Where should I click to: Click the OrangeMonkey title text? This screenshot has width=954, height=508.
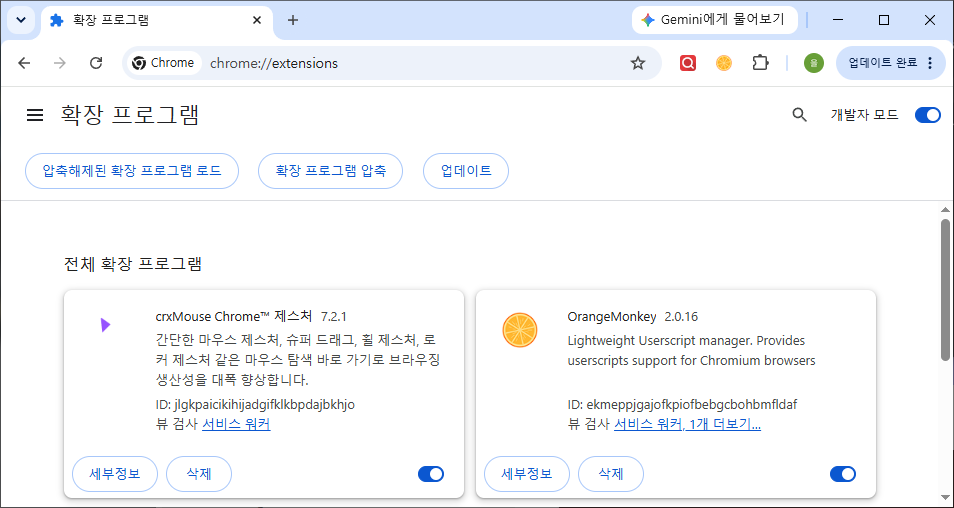pyautogui.click(x=612, y=316)
